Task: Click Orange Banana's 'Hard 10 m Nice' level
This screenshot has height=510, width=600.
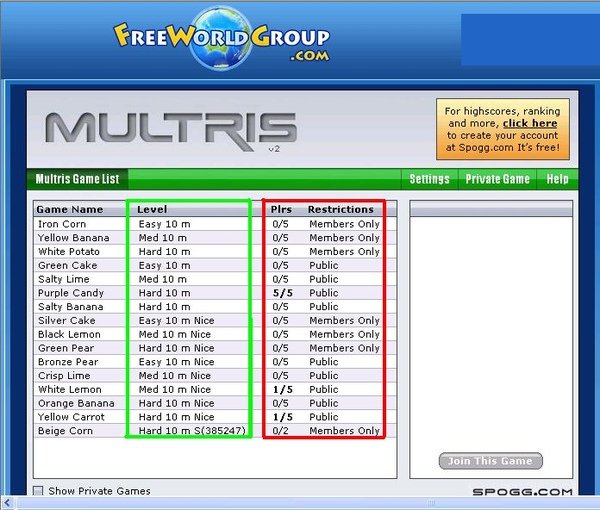Action: coord(176,403)
